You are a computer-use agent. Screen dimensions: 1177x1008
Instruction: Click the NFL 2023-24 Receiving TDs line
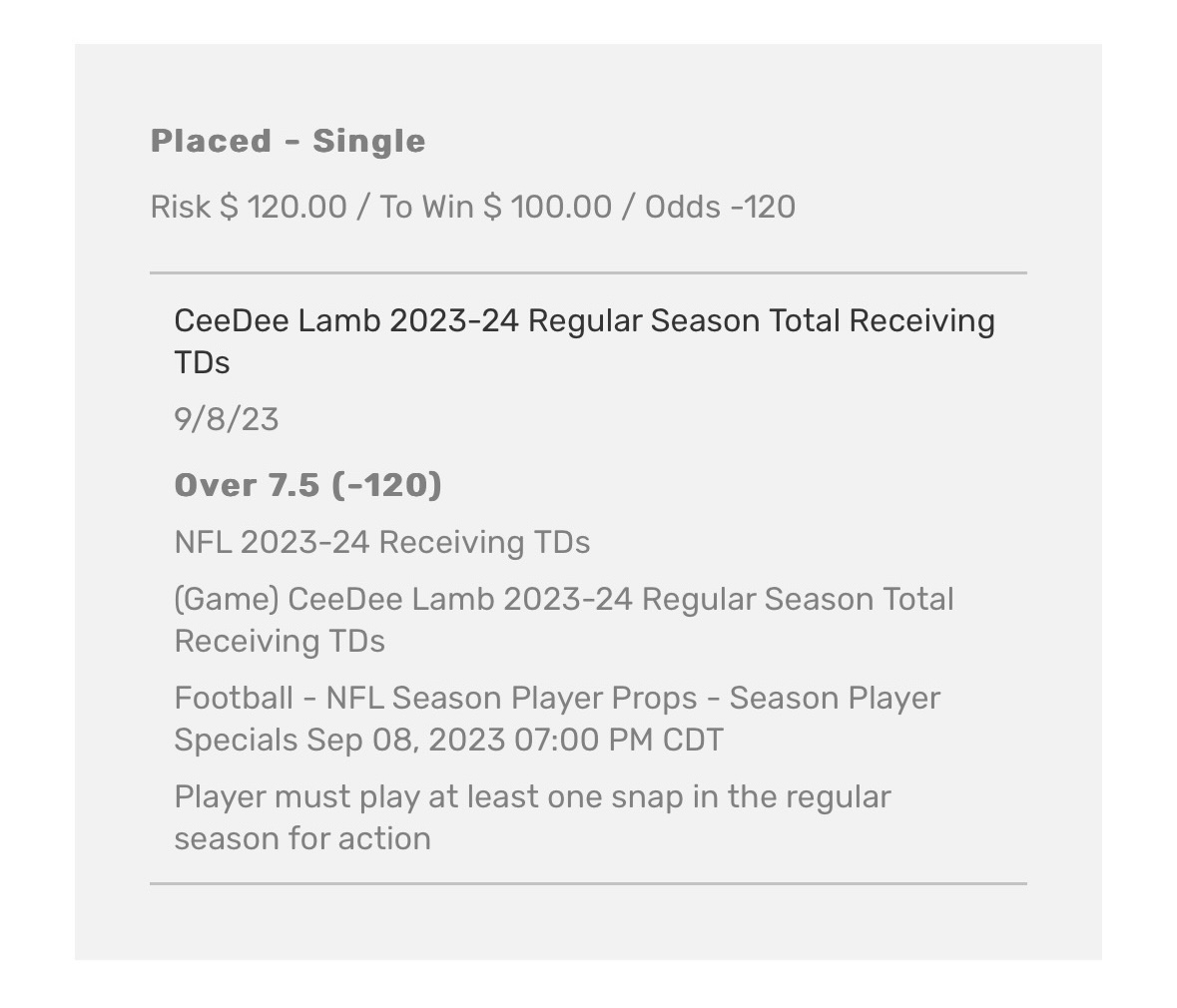[x=381, y=542]
